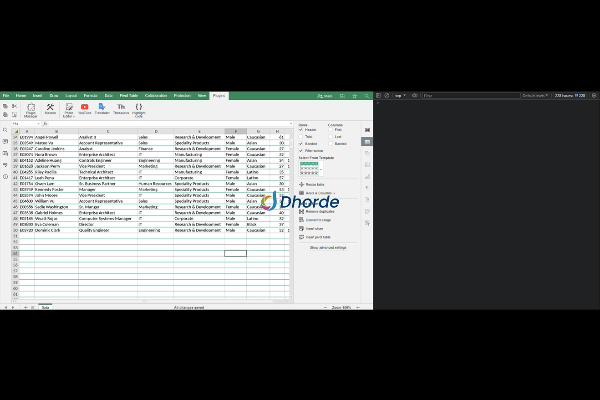
Task: Expand Rows & Columns dropdown
Action: tap(321, 193)
